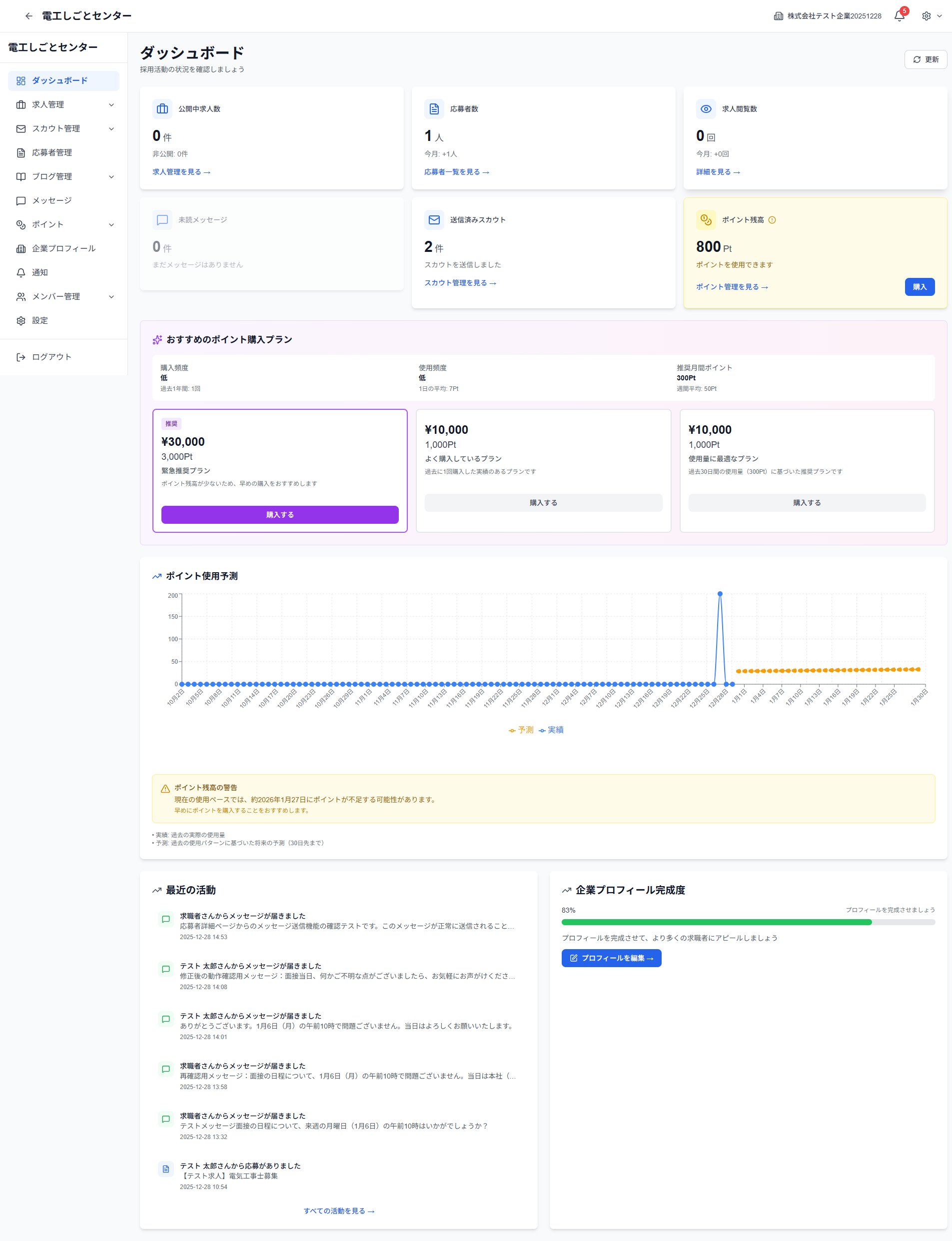Viewport: 952px width, 1241px height.
Task: Toggle the 実績 series in chart legend
Action: pyautogui.click(x=551, y=730)
